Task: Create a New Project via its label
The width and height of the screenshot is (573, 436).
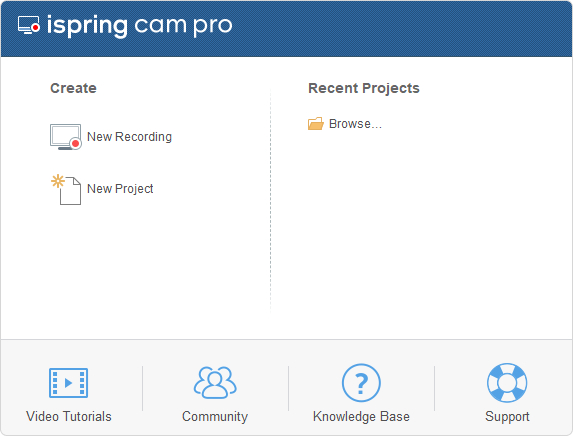Action: [x=120, y=189]
